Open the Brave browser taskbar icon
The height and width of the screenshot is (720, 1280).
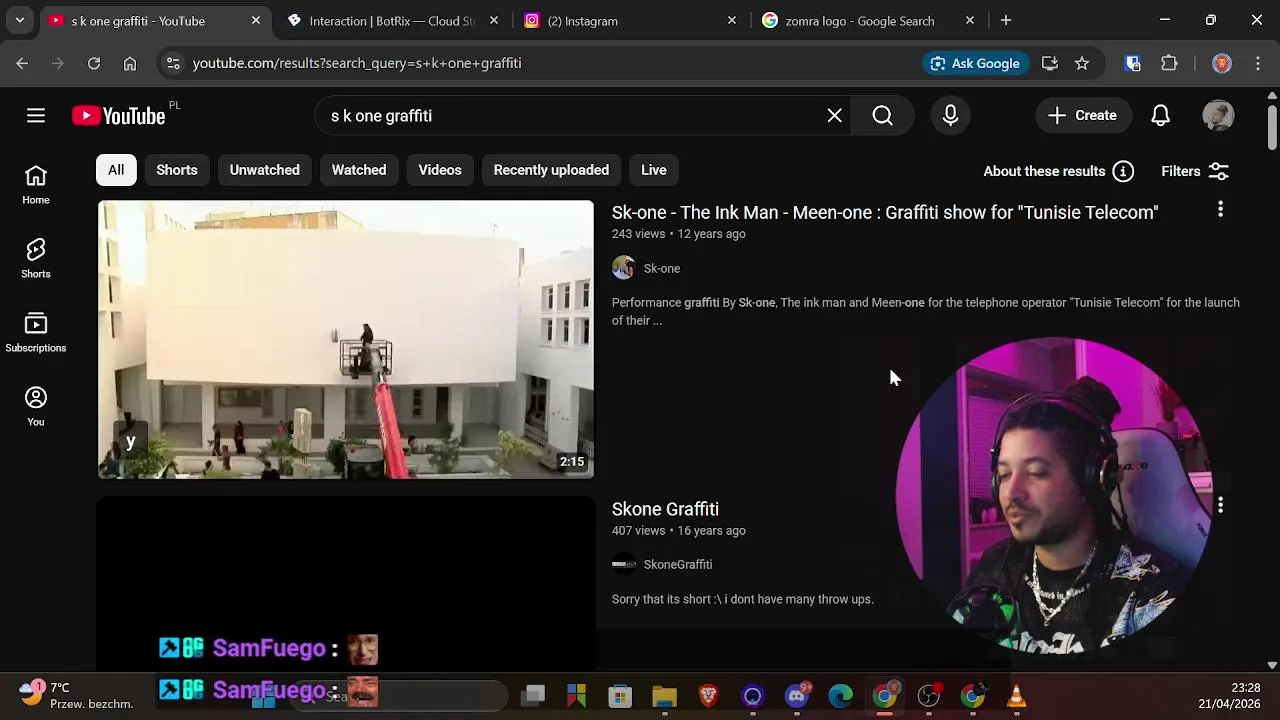click(x=708, y=696)
